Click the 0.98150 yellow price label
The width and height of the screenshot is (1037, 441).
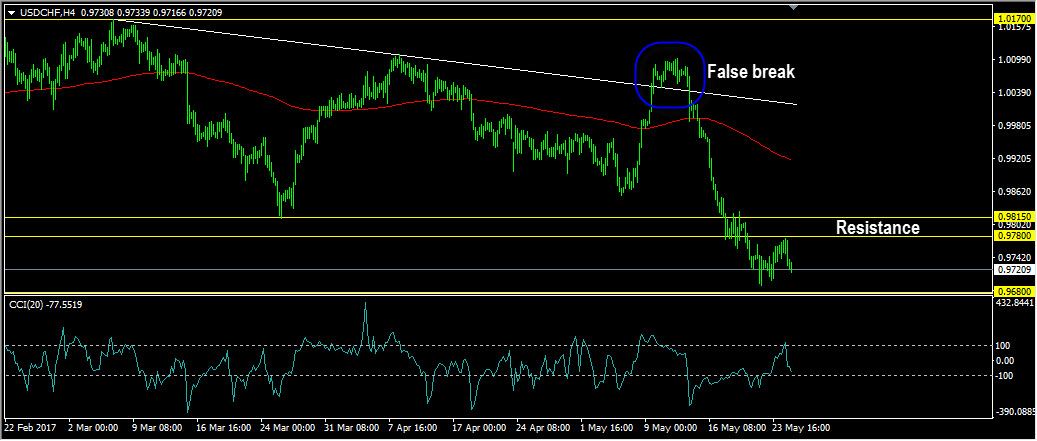(x=1013, y=217)
